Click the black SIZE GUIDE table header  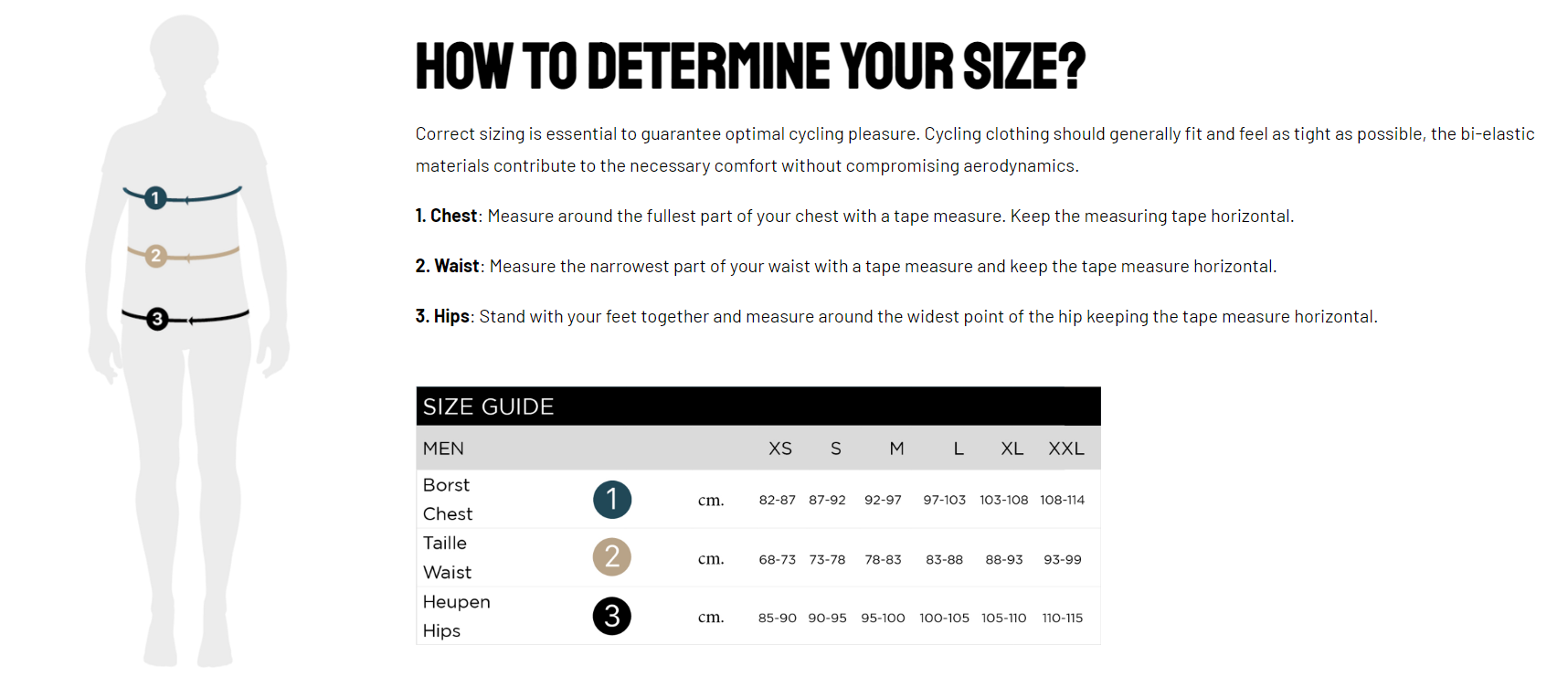pos(758,407)
